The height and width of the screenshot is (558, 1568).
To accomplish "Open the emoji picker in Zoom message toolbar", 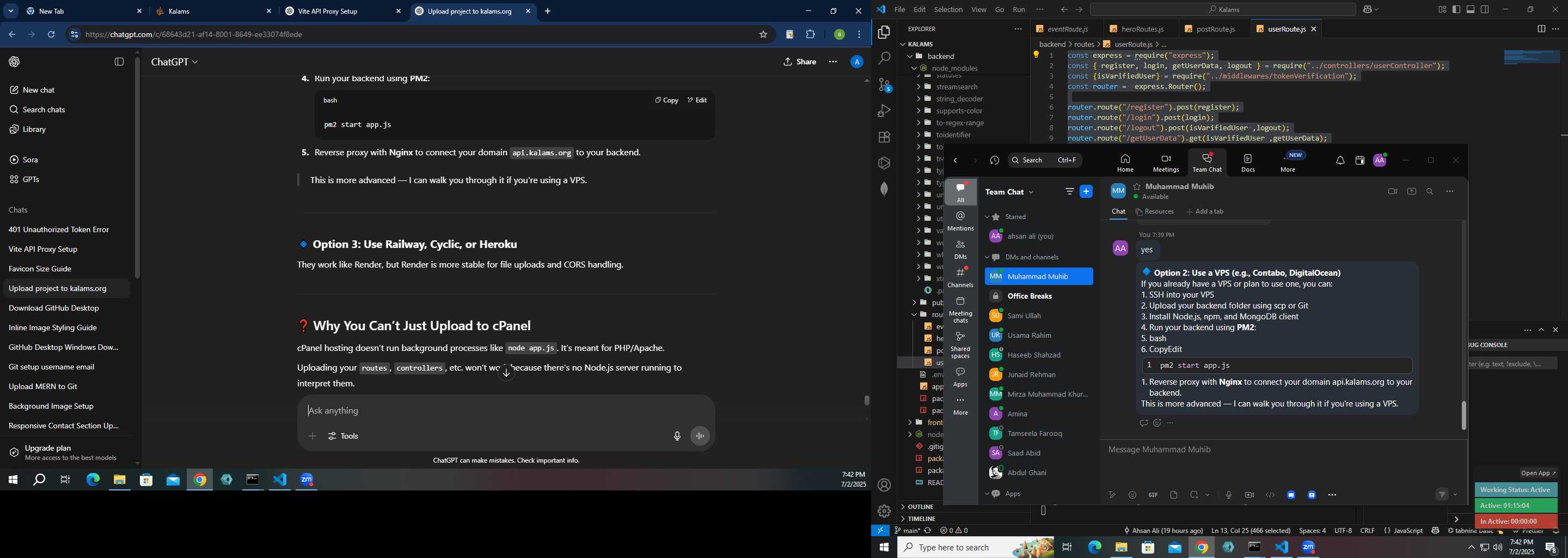I will click(1132, 495).
